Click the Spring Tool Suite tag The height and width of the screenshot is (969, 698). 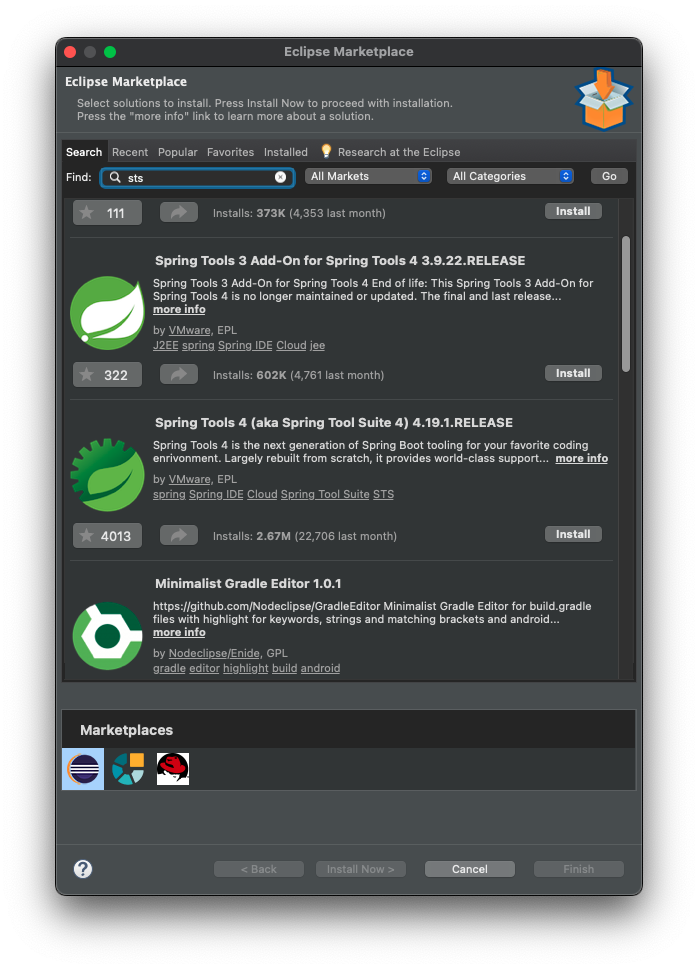325,494
